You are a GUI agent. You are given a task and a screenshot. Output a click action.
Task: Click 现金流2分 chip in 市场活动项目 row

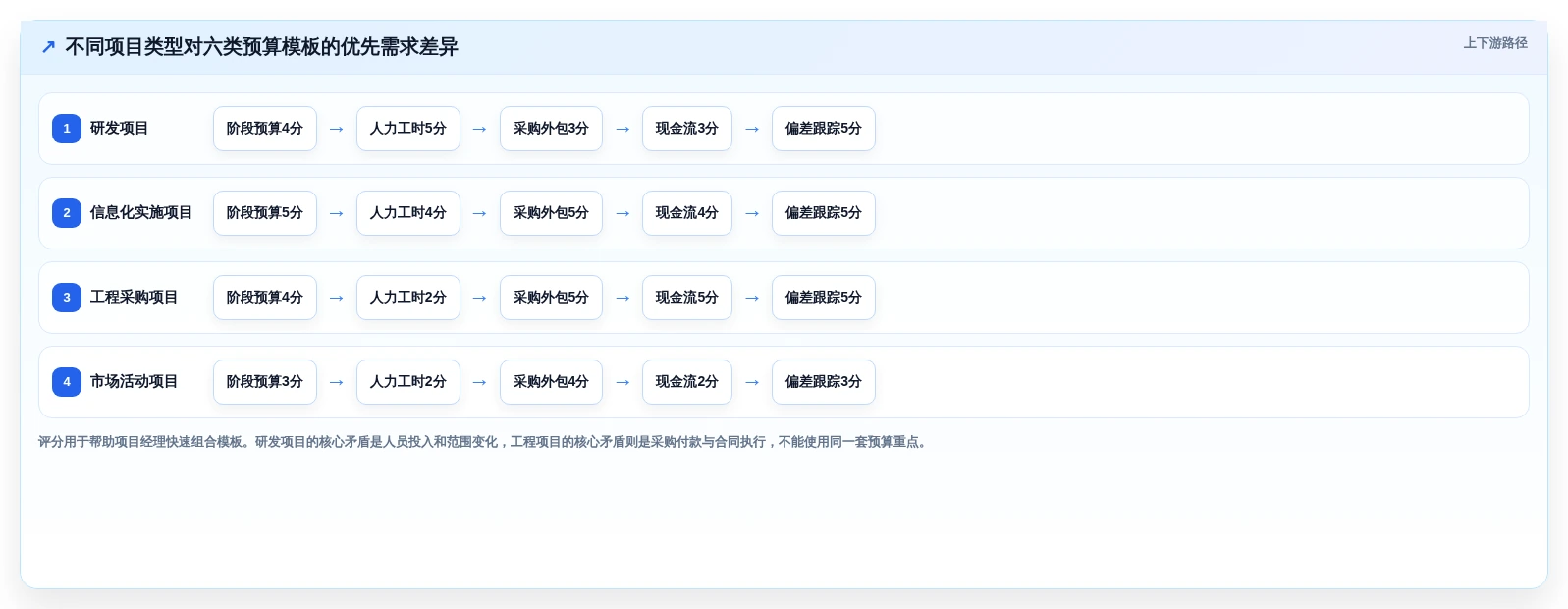(687, 382)
